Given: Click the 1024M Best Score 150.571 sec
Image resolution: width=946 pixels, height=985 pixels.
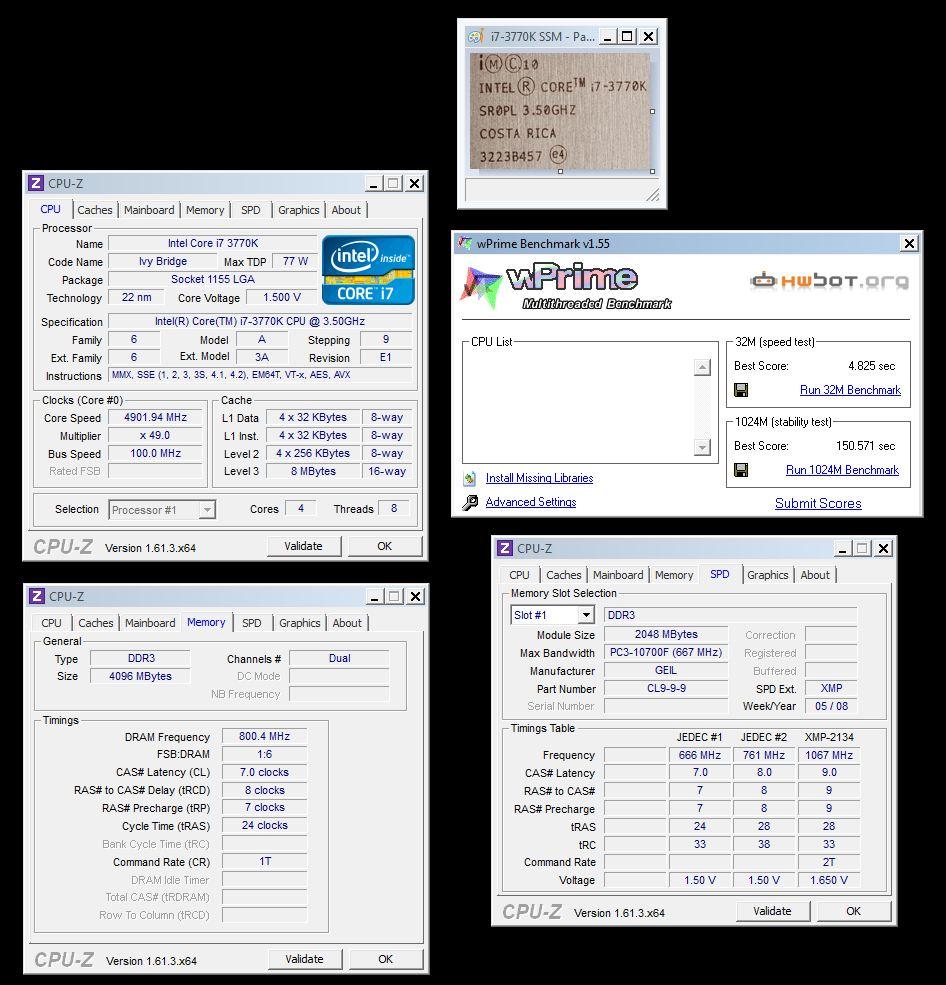Looking at the screenshot, I should click(x=865, y=445).
